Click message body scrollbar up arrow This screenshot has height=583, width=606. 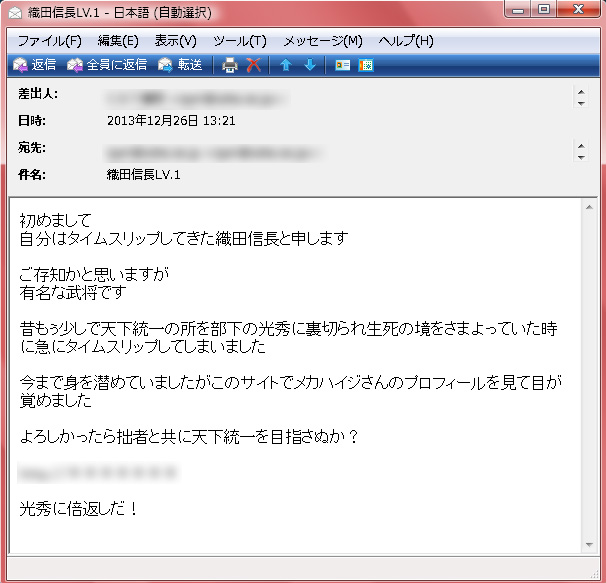pyautogui.click(x=589, y=207)
